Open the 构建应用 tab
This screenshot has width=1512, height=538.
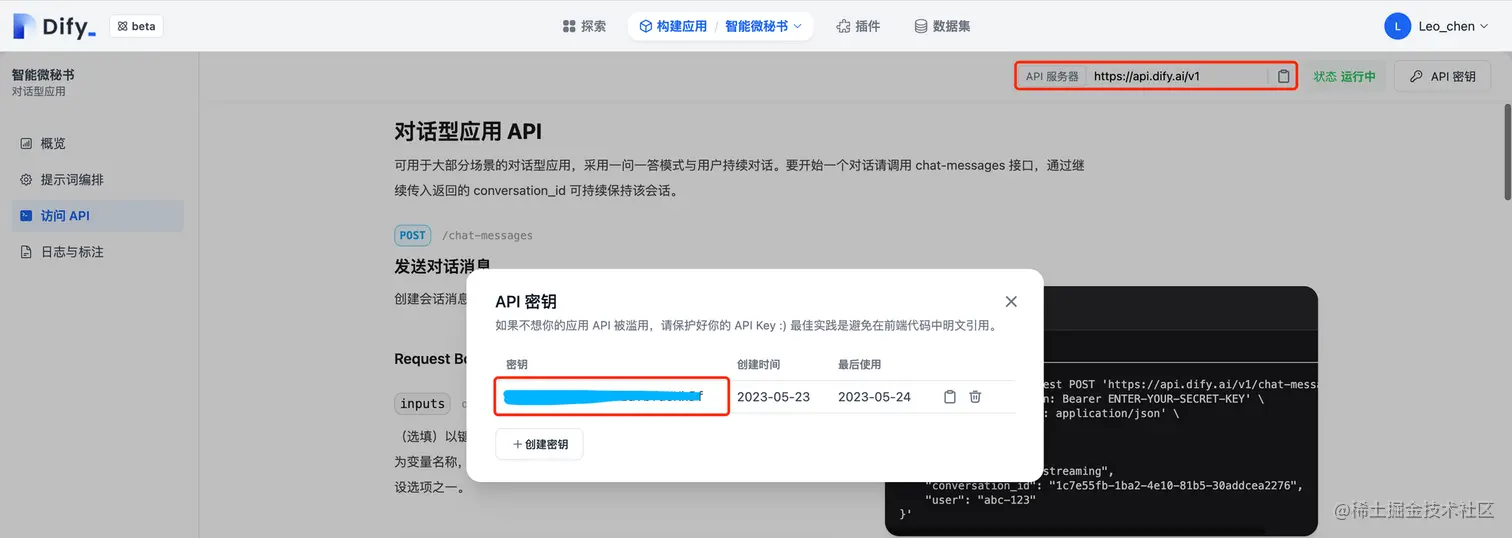673,26
